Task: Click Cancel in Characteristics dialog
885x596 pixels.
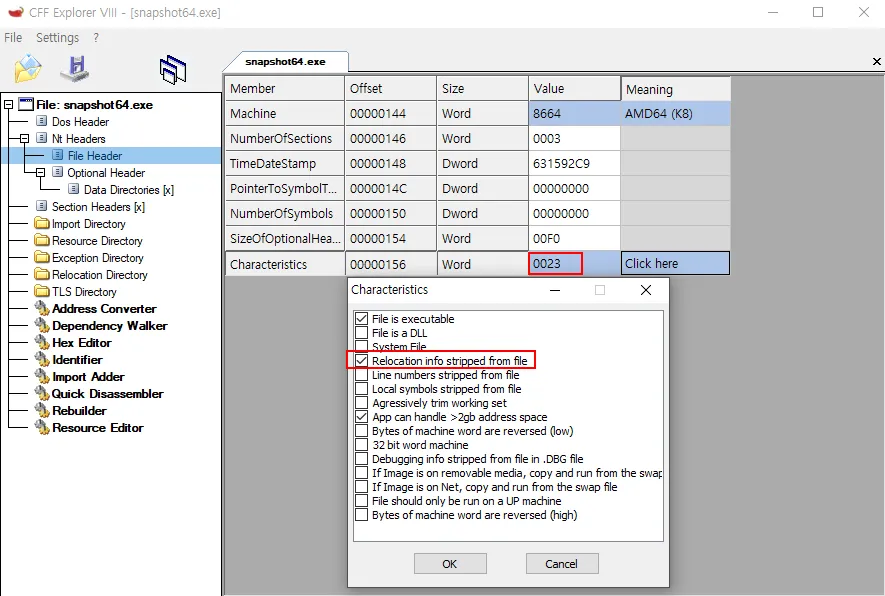Action: click(562, 564)
